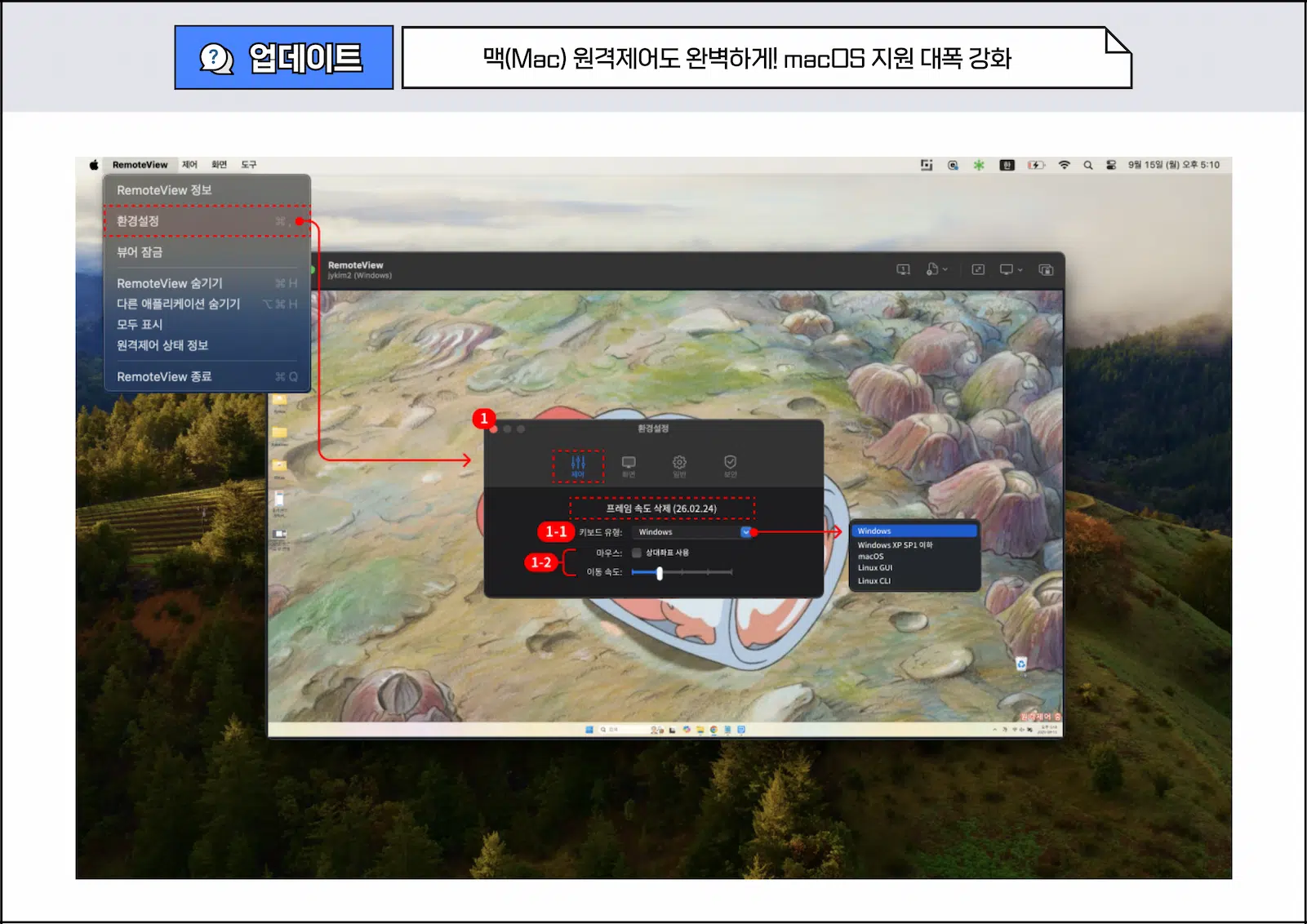The height and width of the screenshot is (924, 1307).
Task: Select 환경설정 from the RemoteView menu
Action: 138,221
